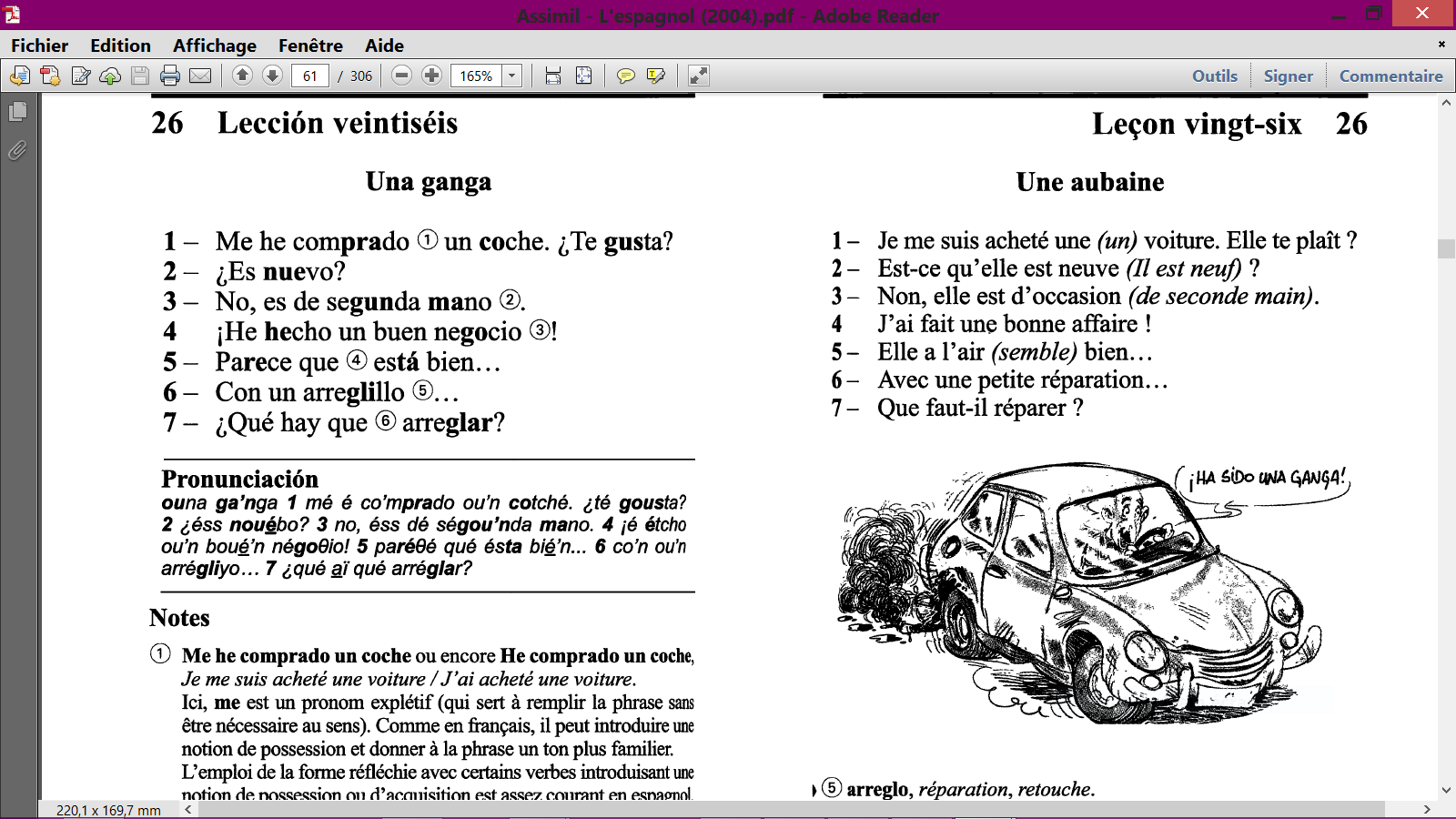1456x819 pixels.
Task: Click the fit full page icon
Action: pyautogui.click(x=584, y=76)
